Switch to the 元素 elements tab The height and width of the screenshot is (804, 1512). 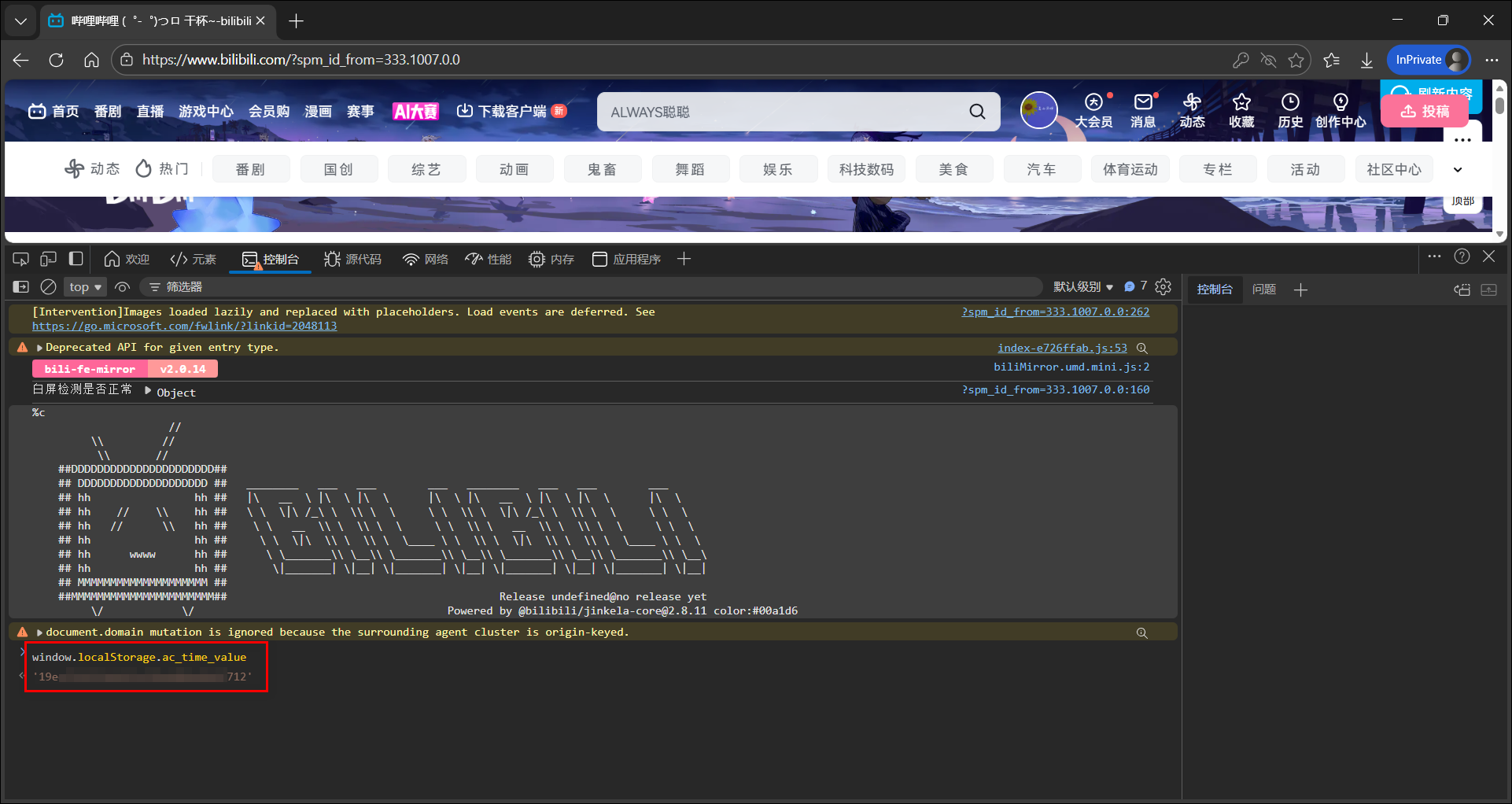[194, 259]
